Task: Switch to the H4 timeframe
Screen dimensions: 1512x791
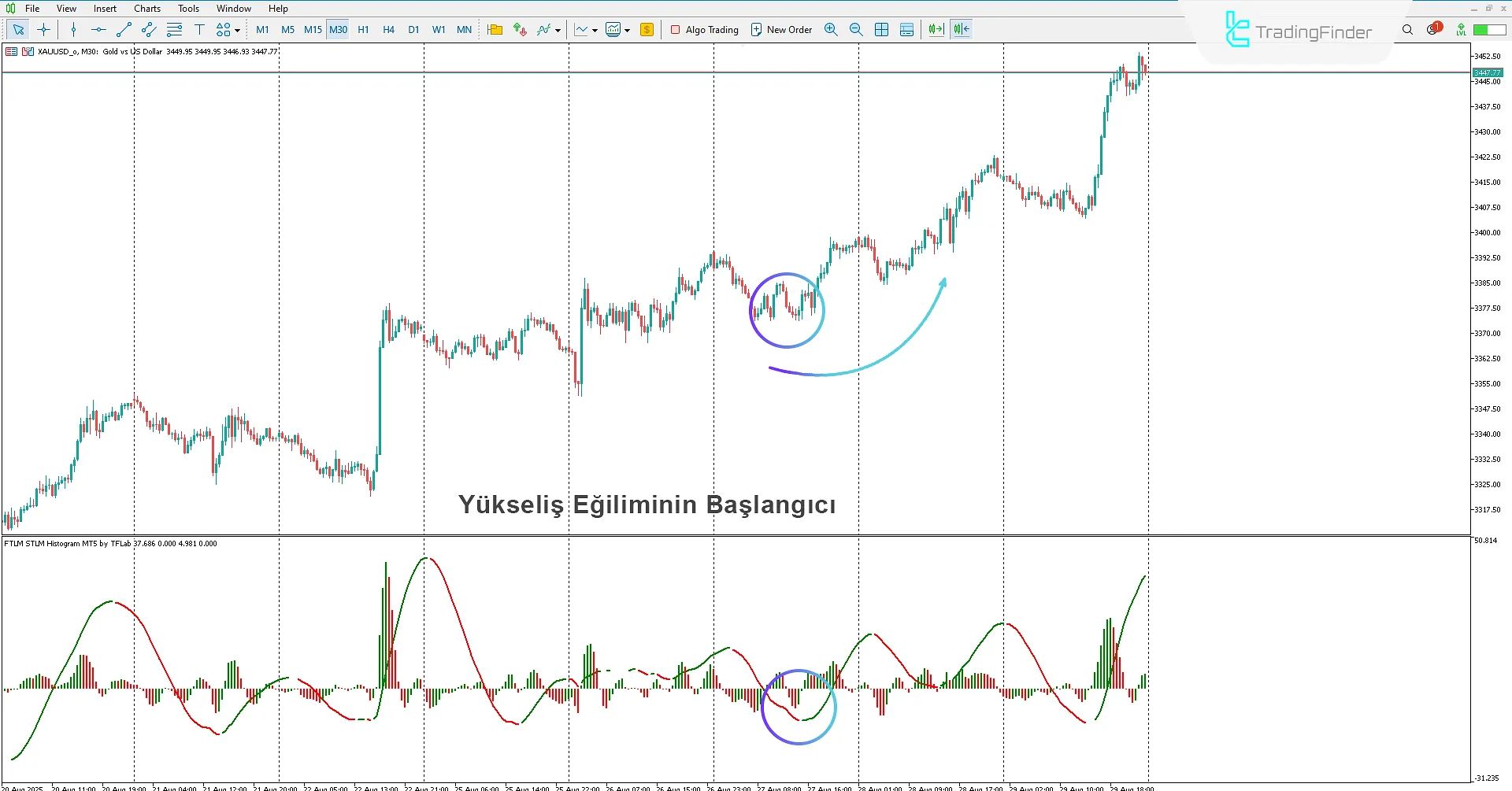Action: click(388, 29)
